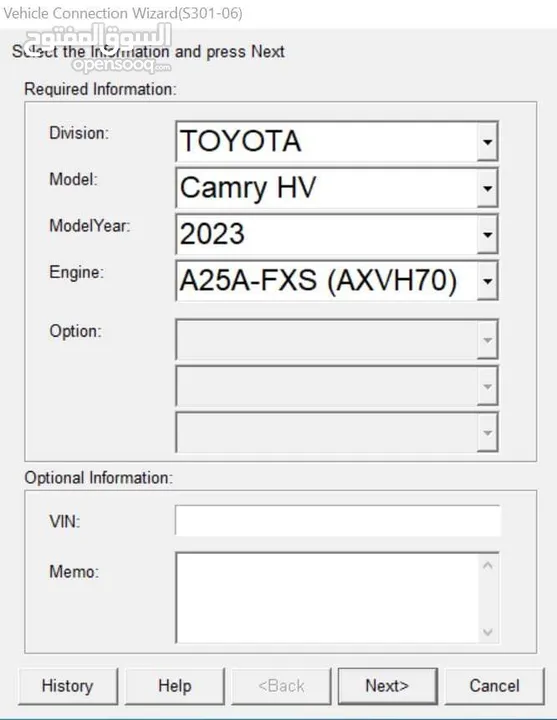Screen dimensions: 557x720
Task: Click the first Option dropdown arrow
Action: tap(487, 339)
